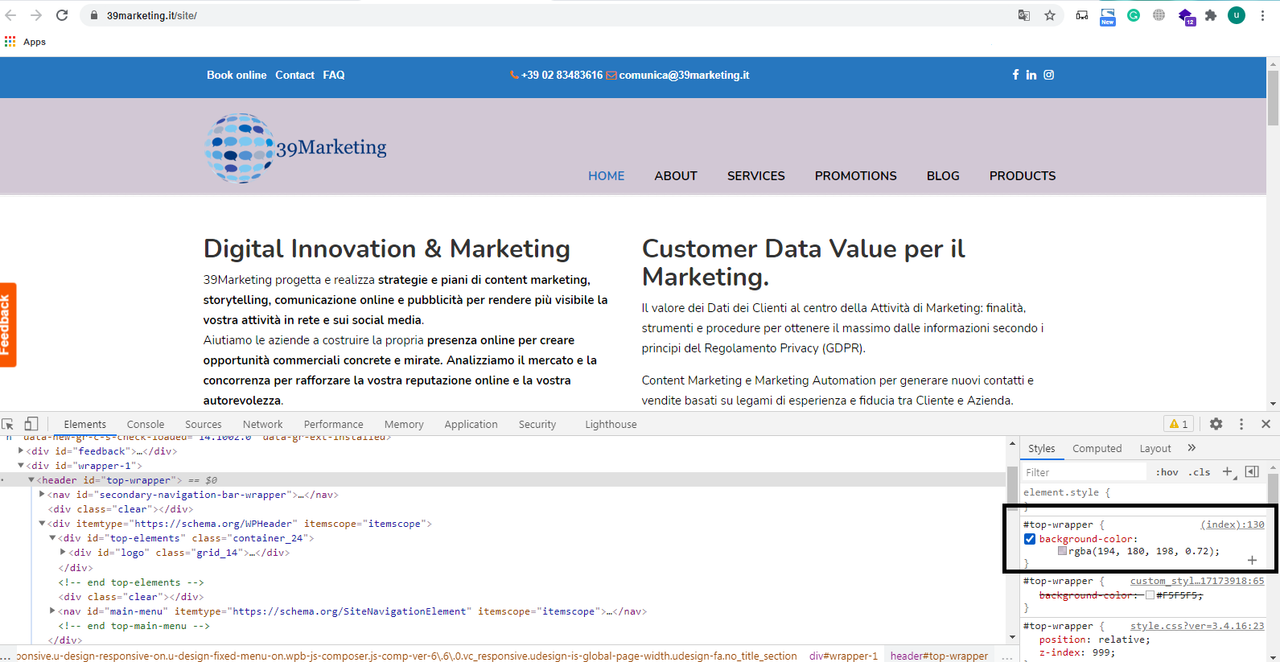Click the site's Instagram icon in top bar
Screen dimensions: 1280x662
pos(1049,75)
